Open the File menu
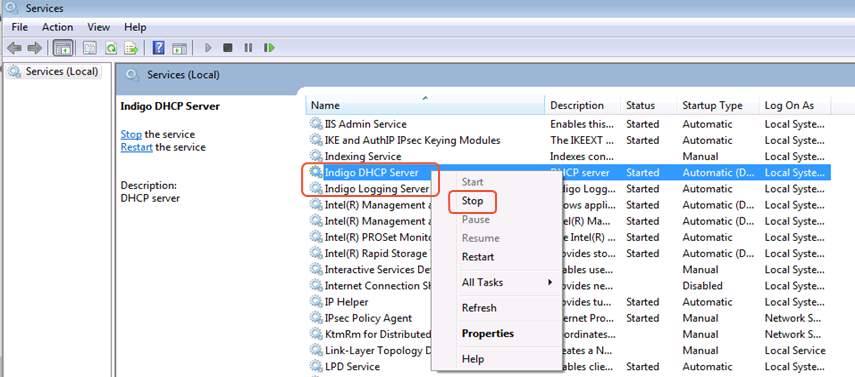This screenshot has height=377, width=855. click(x=20, y=27)
